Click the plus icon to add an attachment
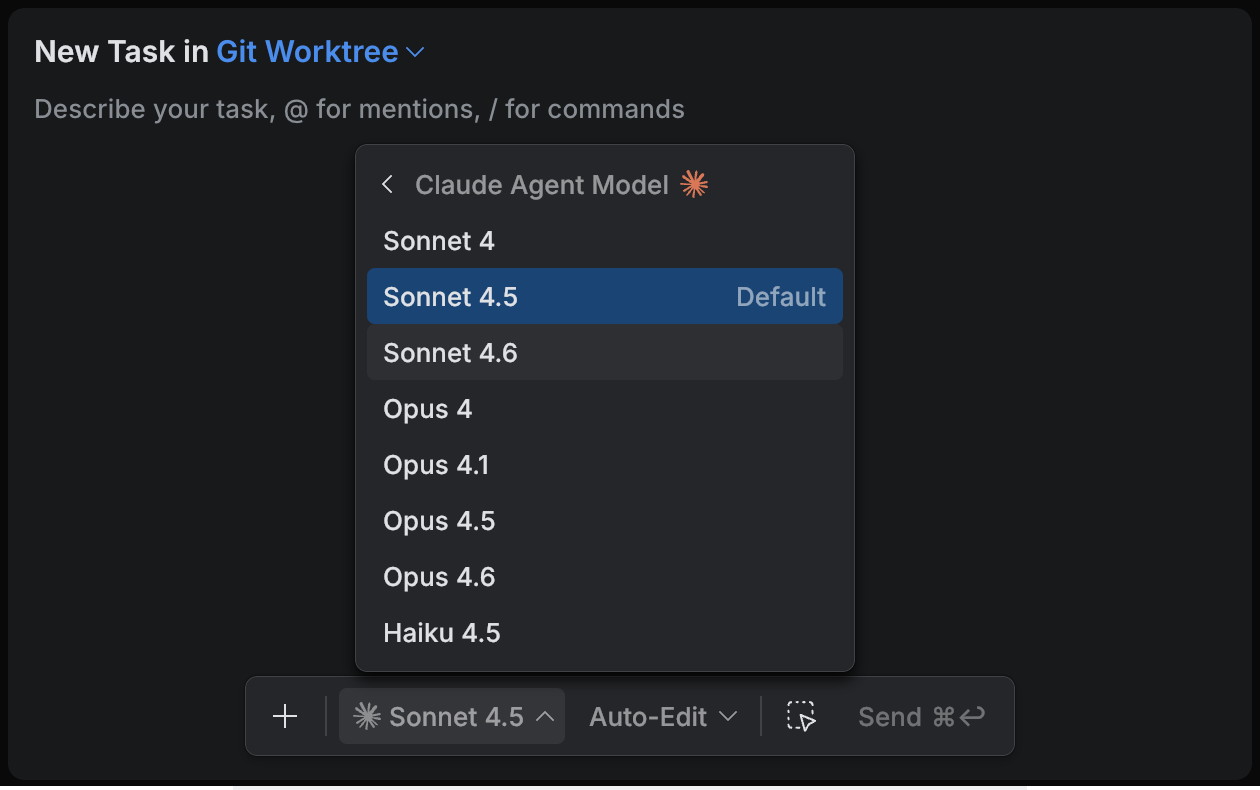The image size is (1260, 790). [285, 716]
